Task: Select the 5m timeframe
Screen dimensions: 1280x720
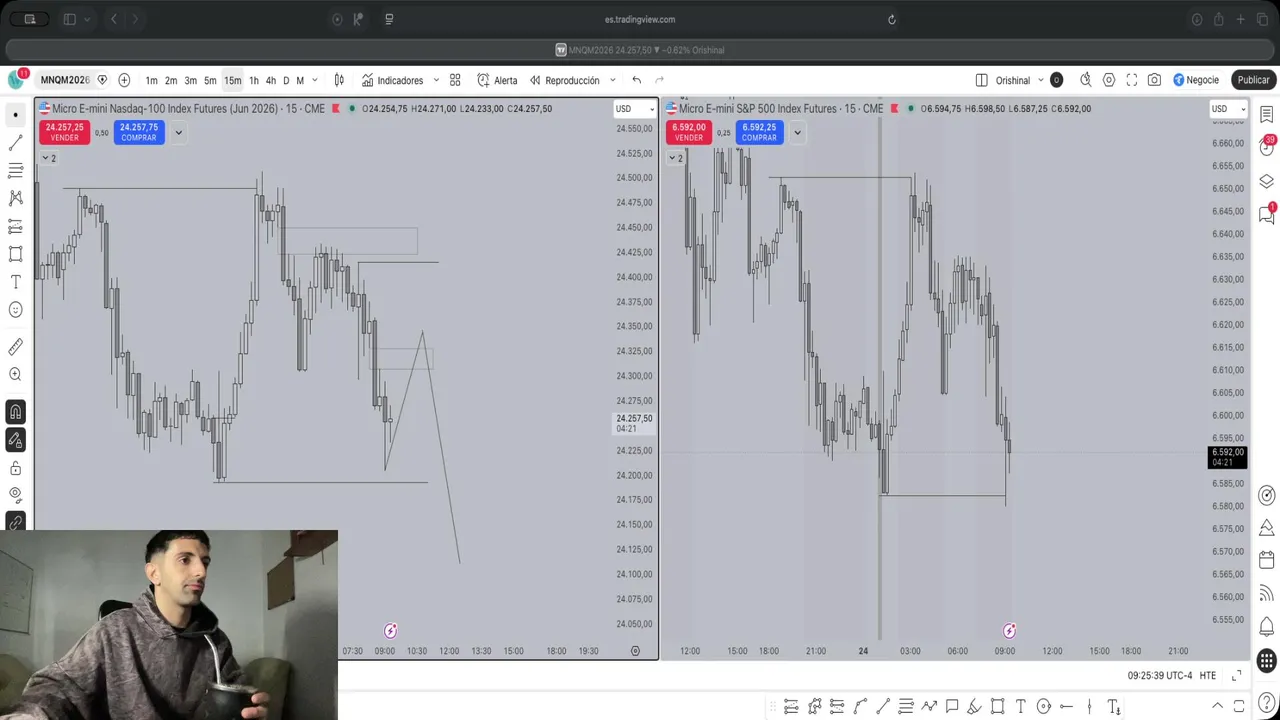Action: (x=210, y=80)
